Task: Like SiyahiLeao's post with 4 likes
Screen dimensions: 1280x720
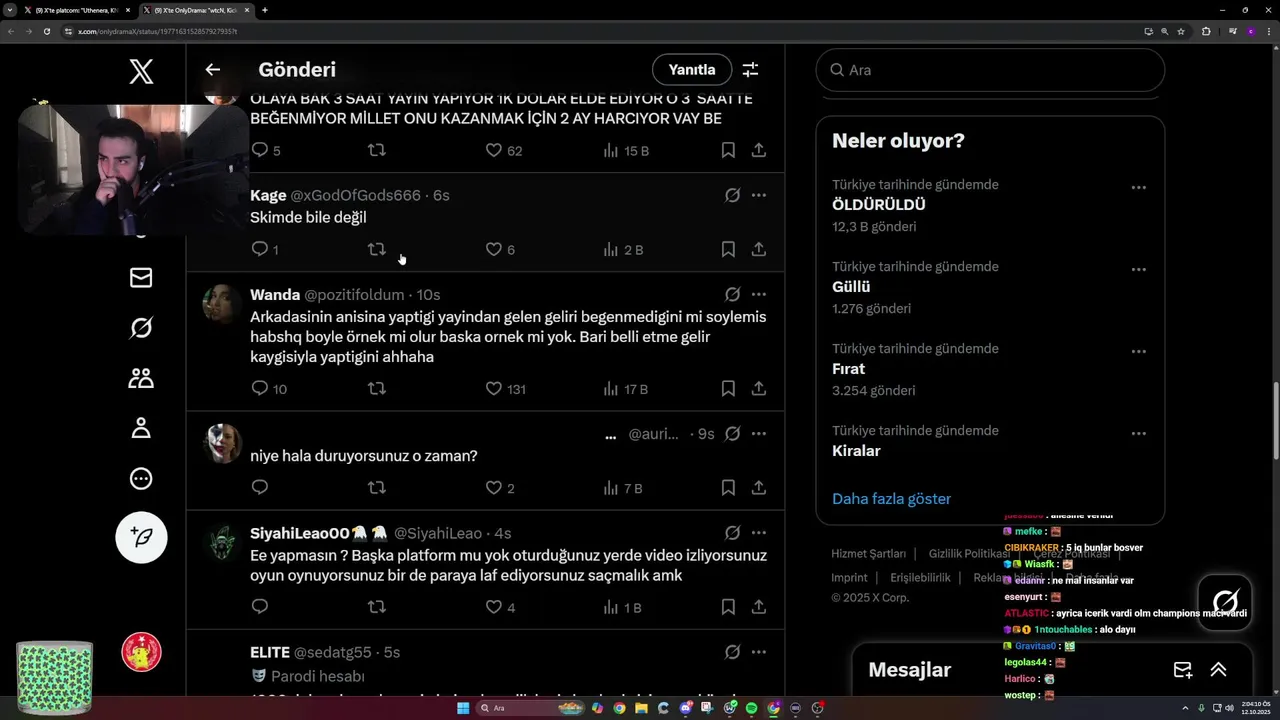Action: click(x=493, y=607)
